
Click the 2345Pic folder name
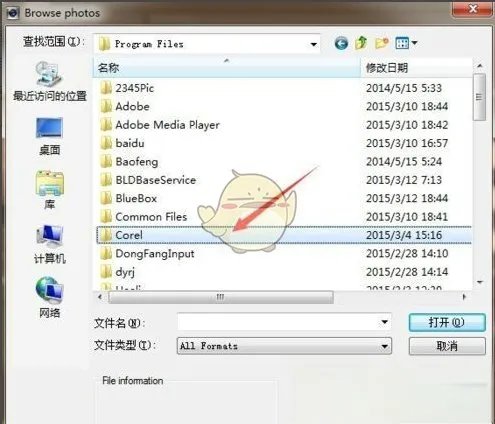pyautogui.click(x=135, y=88)
